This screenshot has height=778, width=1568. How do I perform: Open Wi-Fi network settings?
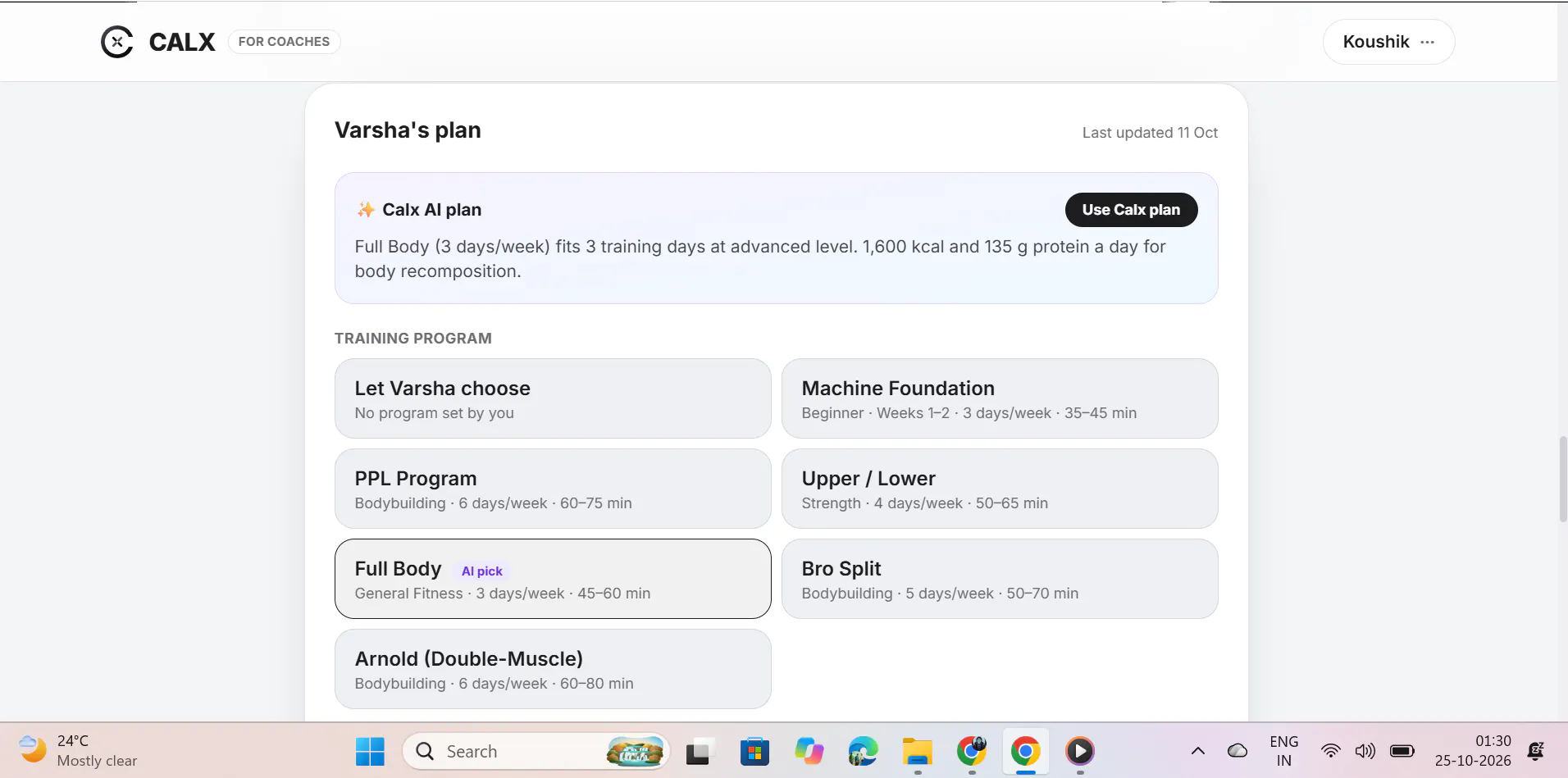click(1331, 750)
